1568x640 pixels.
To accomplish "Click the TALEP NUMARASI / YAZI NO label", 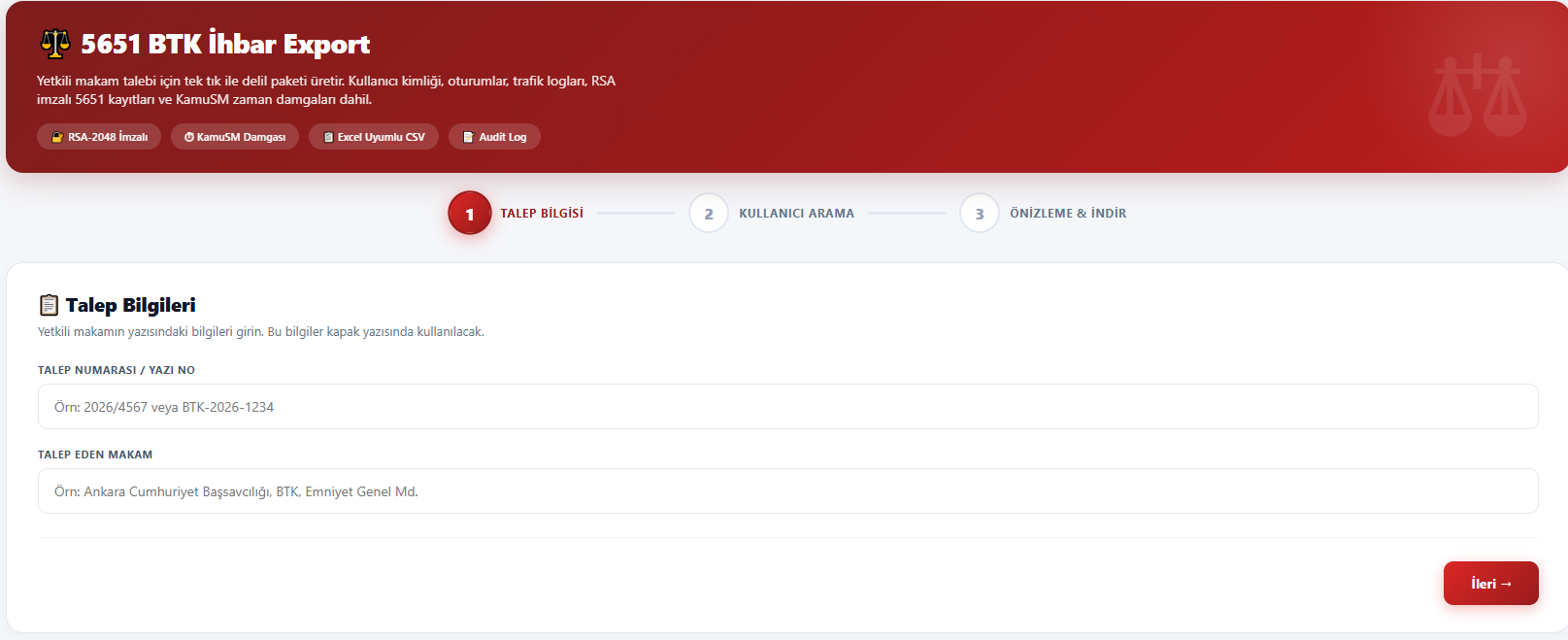I will [x=117, y=370].
